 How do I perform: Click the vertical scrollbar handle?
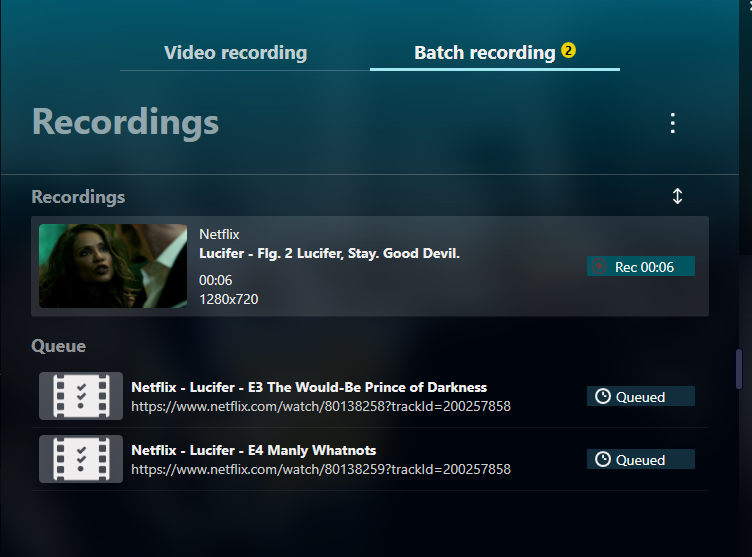739,368
